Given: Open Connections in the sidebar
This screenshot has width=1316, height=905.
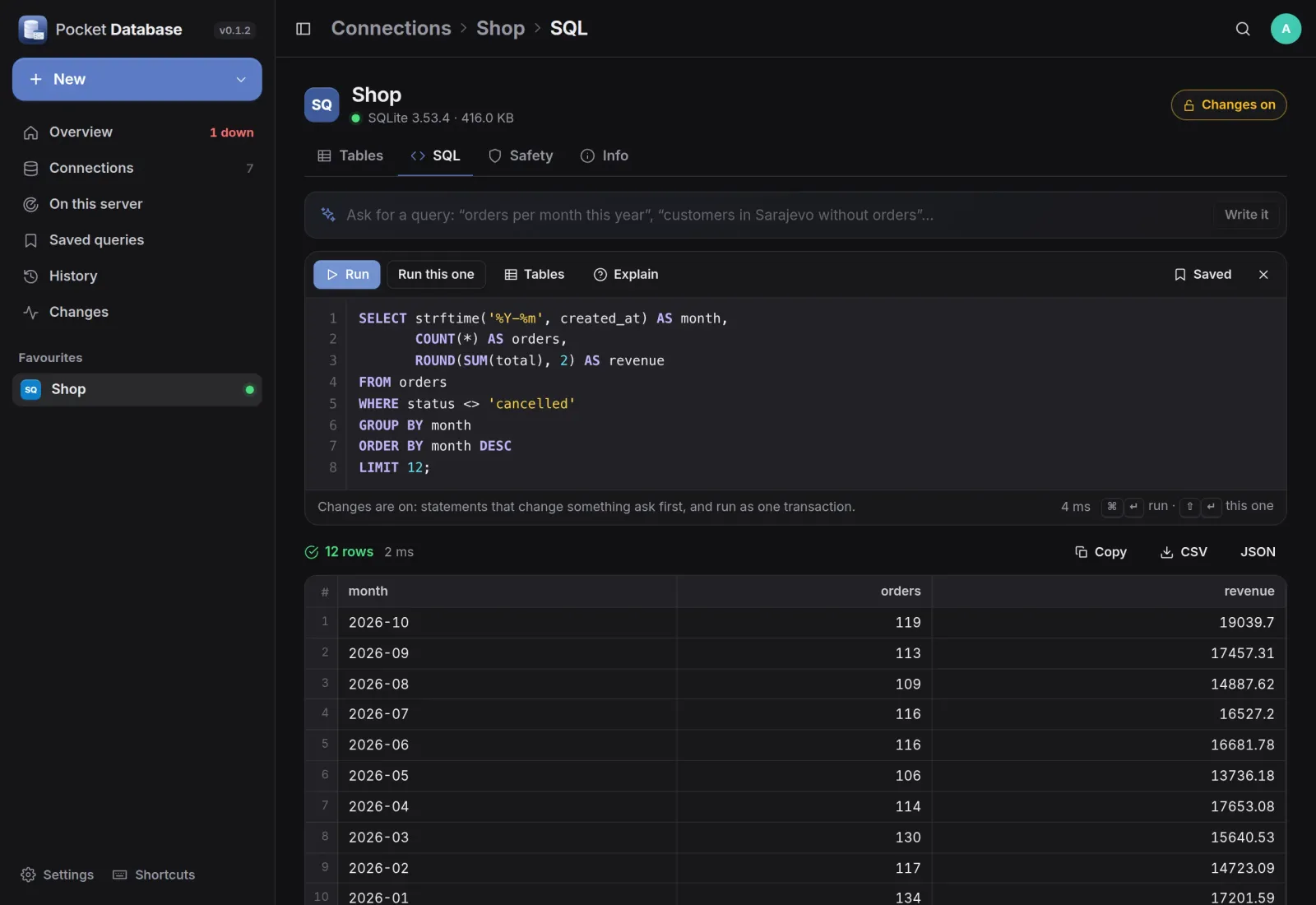Looking at the screenshot, I should [x=137, y=169].
